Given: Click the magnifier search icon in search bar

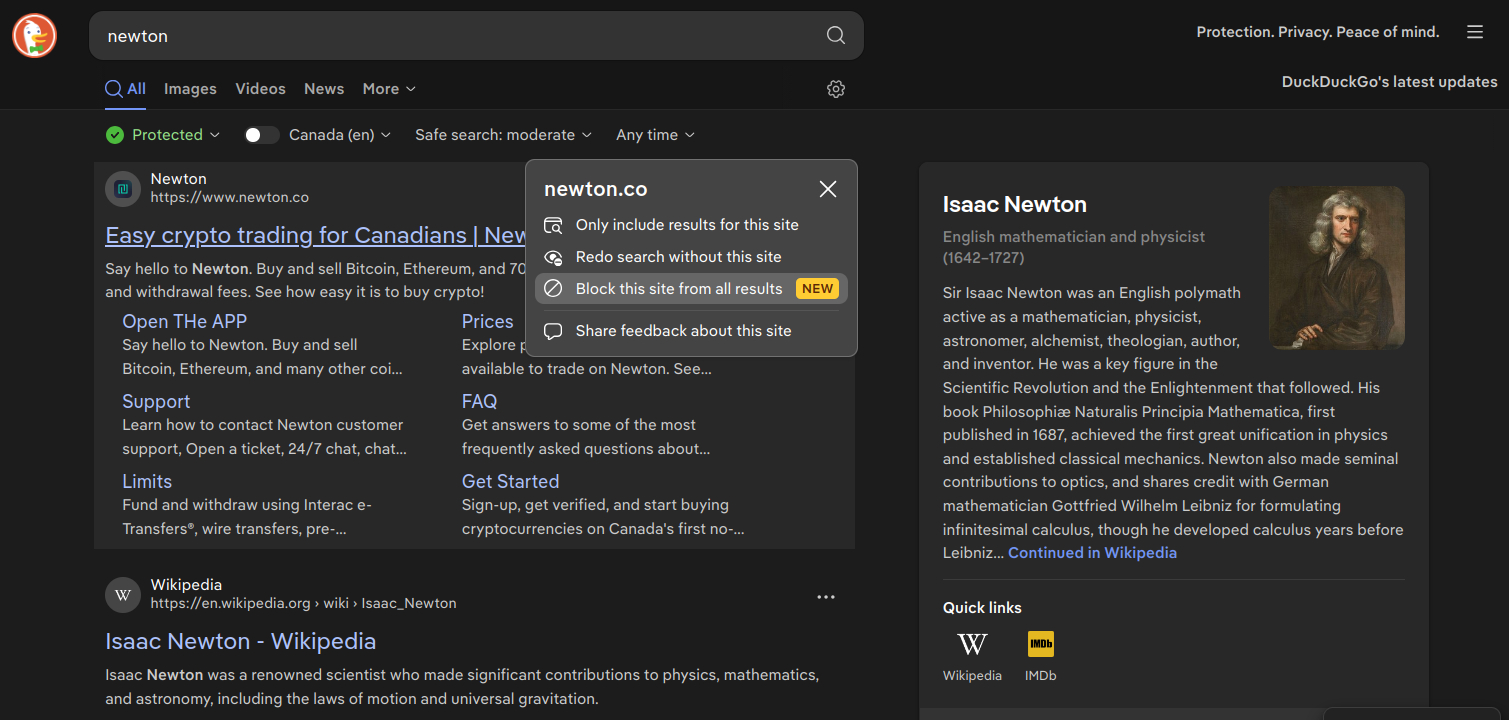Looking at the screenshot, I should (835, 36).
